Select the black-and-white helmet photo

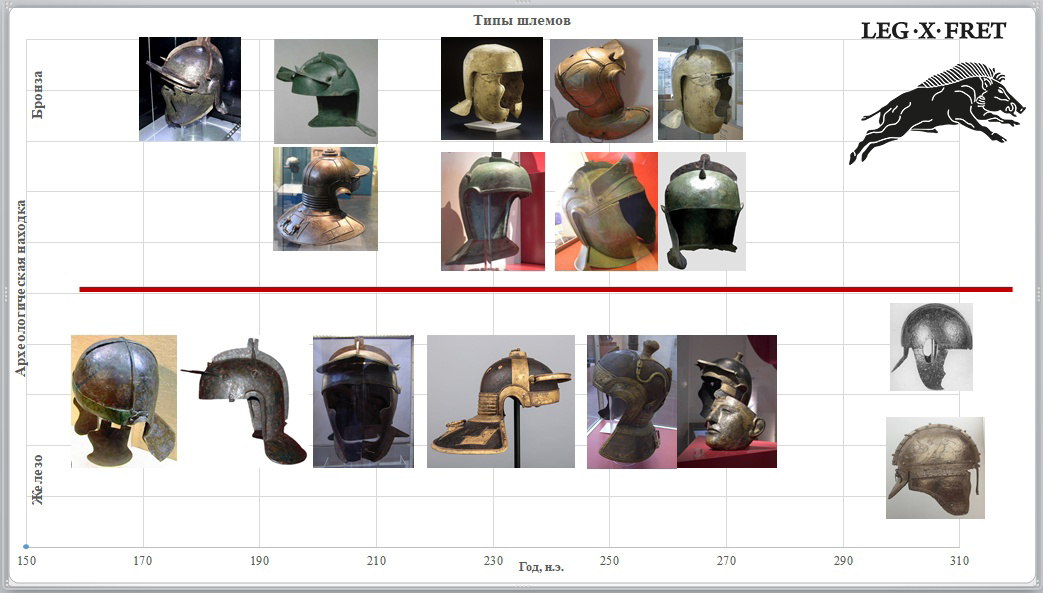tap(931, 346)
